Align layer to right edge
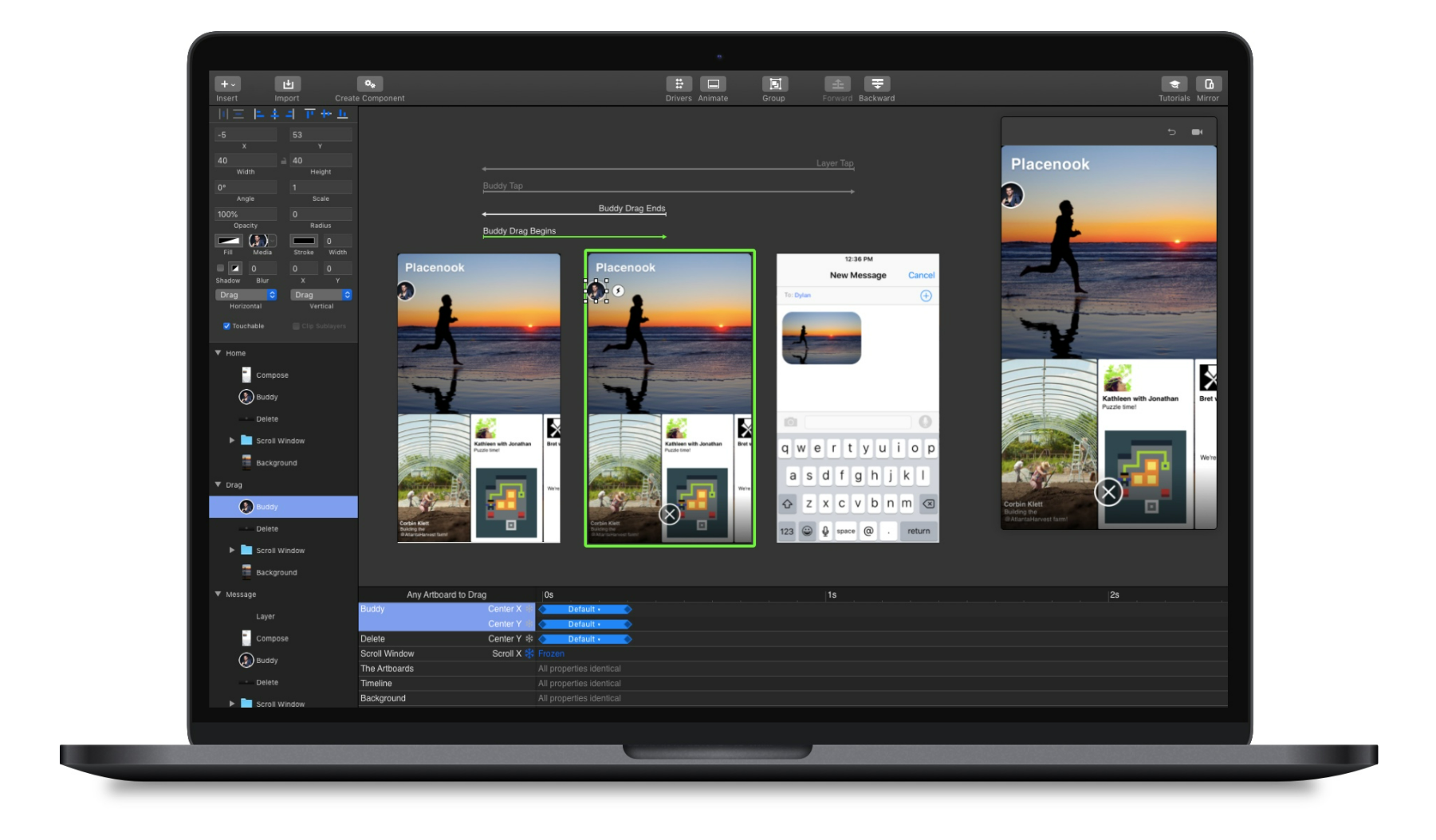The height and width of the screenshot is (840, 1436). (290, 114)
